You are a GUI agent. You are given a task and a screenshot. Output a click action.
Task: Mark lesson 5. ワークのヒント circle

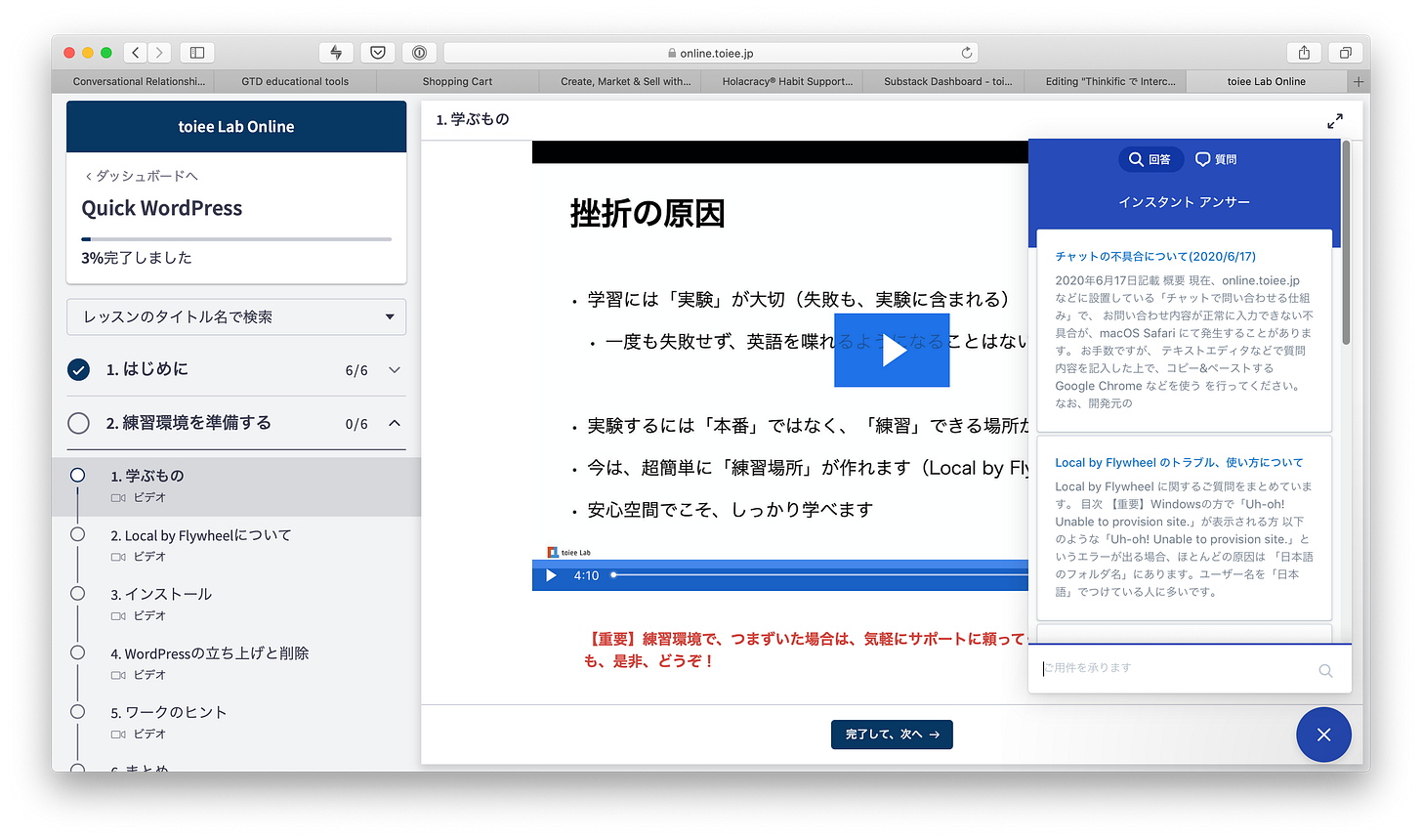click(77, 711)
